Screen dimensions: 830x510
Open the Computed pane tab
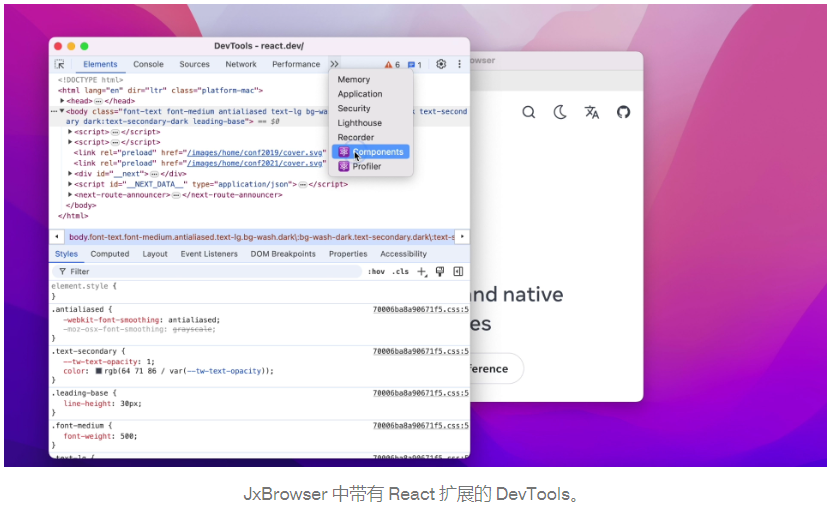pyautogui.click(x=110, y=254)
